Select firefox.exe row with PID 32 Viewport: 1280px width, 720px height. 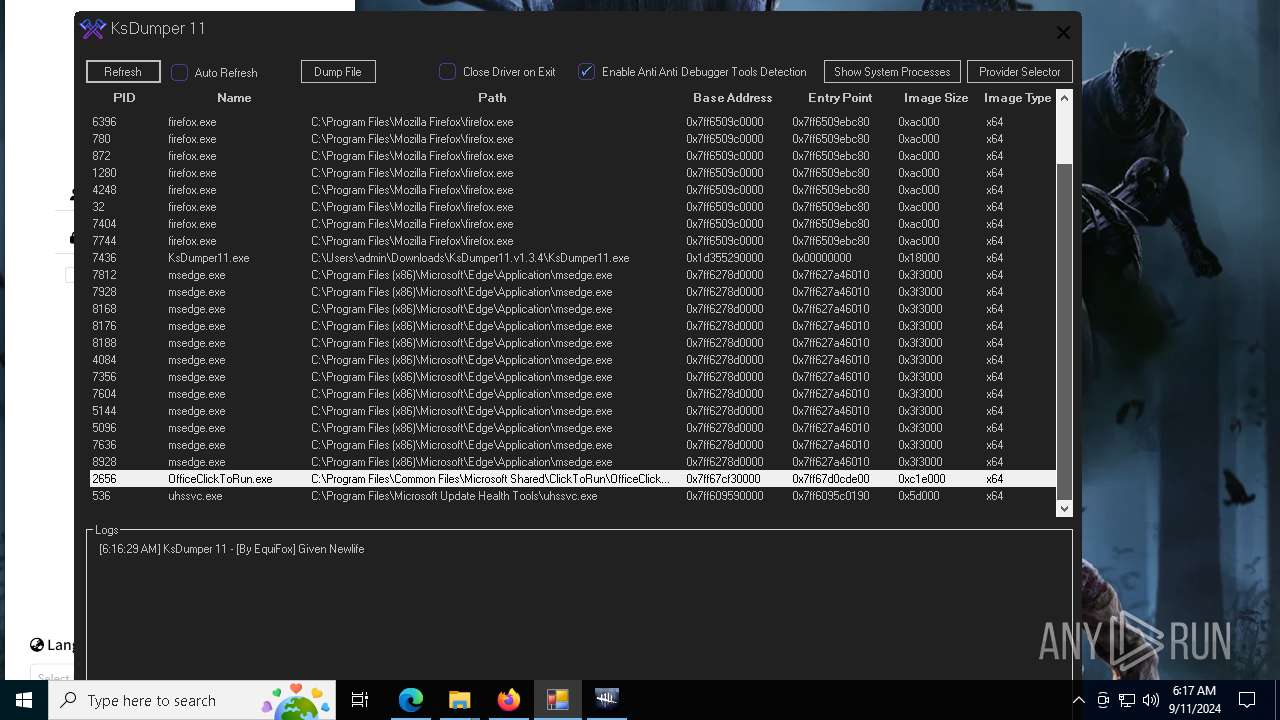pos(573,207)
